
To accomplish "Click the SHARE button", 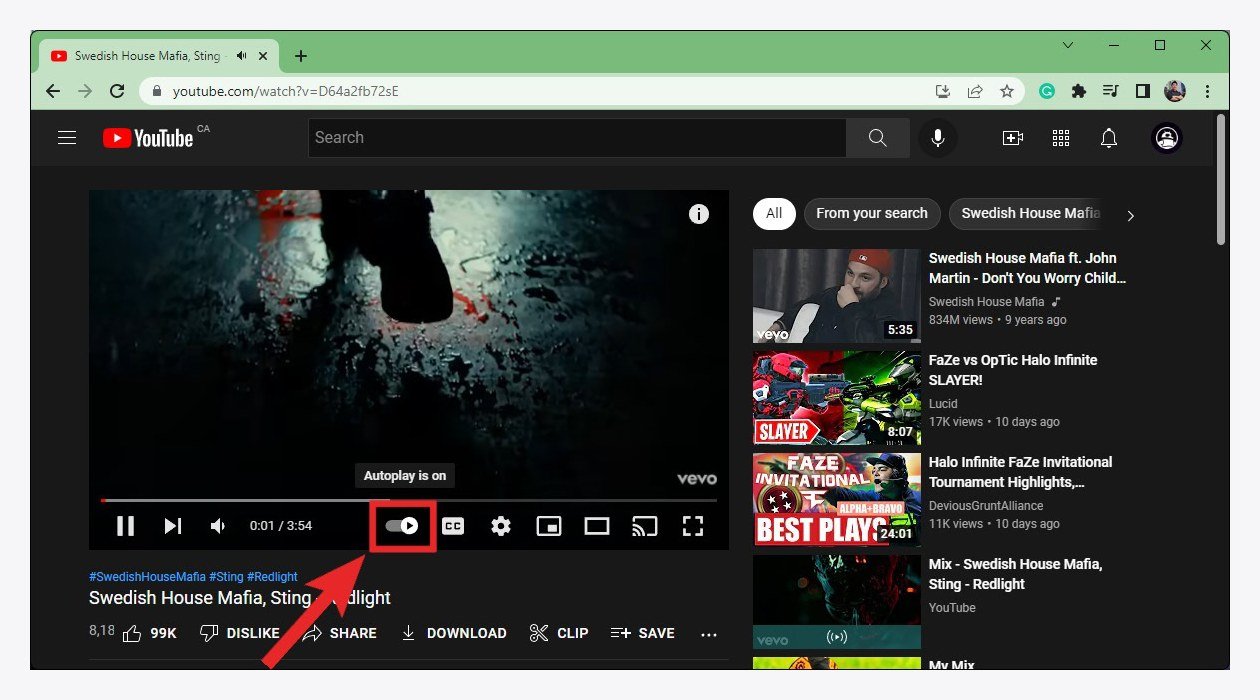I will click(x=340, y=633).
